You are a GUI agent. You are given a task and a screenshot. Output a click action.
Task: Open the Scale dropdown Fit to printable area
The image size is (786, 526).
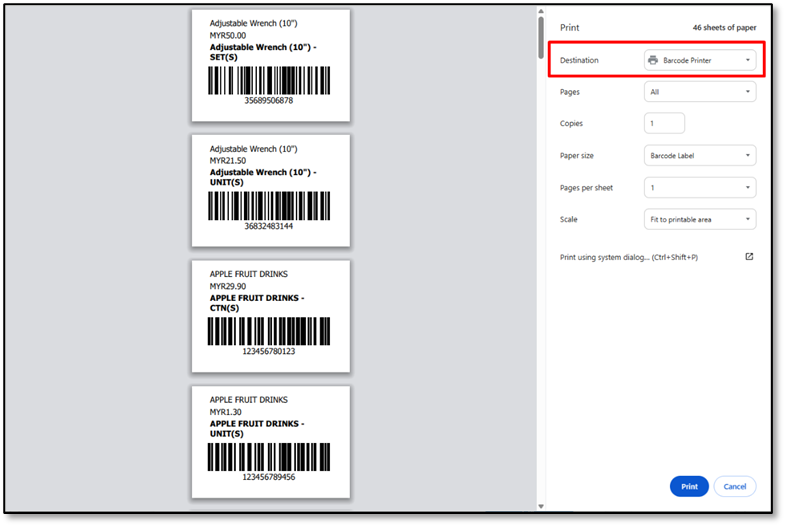coord(700,219)
